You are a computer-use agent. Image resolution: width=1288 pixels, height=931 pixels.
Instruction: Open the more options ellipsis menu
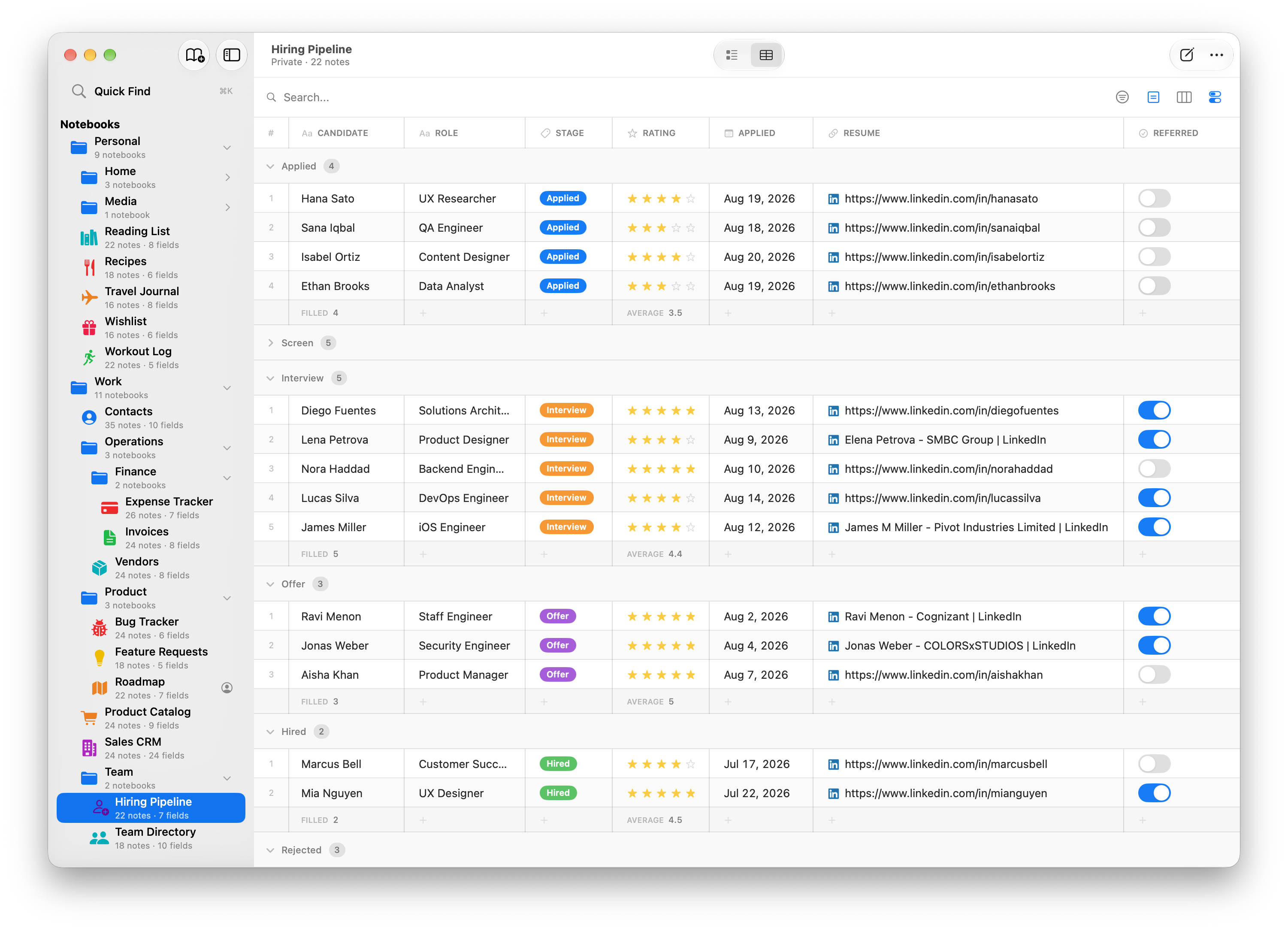(1216, 55)
